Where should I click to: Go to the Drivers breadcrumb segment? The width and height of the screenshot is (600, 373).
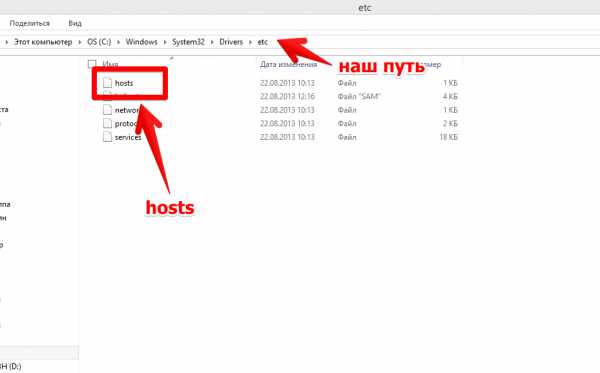pyautogui.click(x=231, y=42)
